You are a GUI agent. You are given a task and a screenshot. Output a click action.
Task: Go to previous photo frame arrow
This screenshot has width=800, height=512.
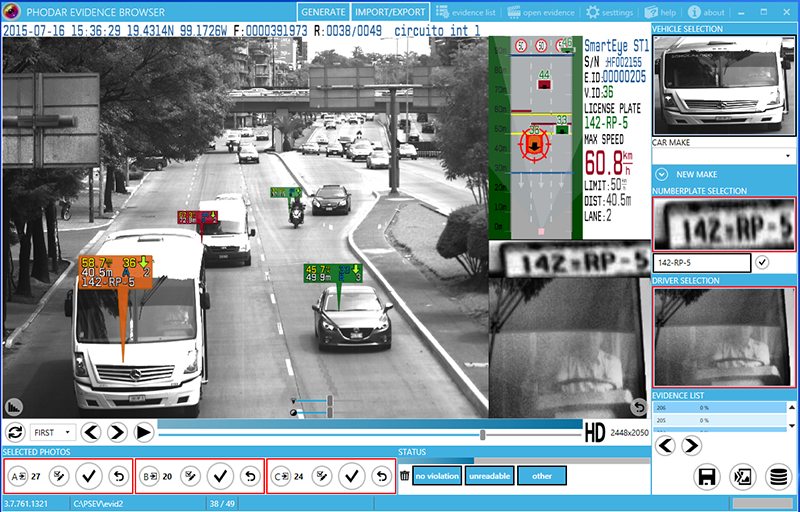91,432
